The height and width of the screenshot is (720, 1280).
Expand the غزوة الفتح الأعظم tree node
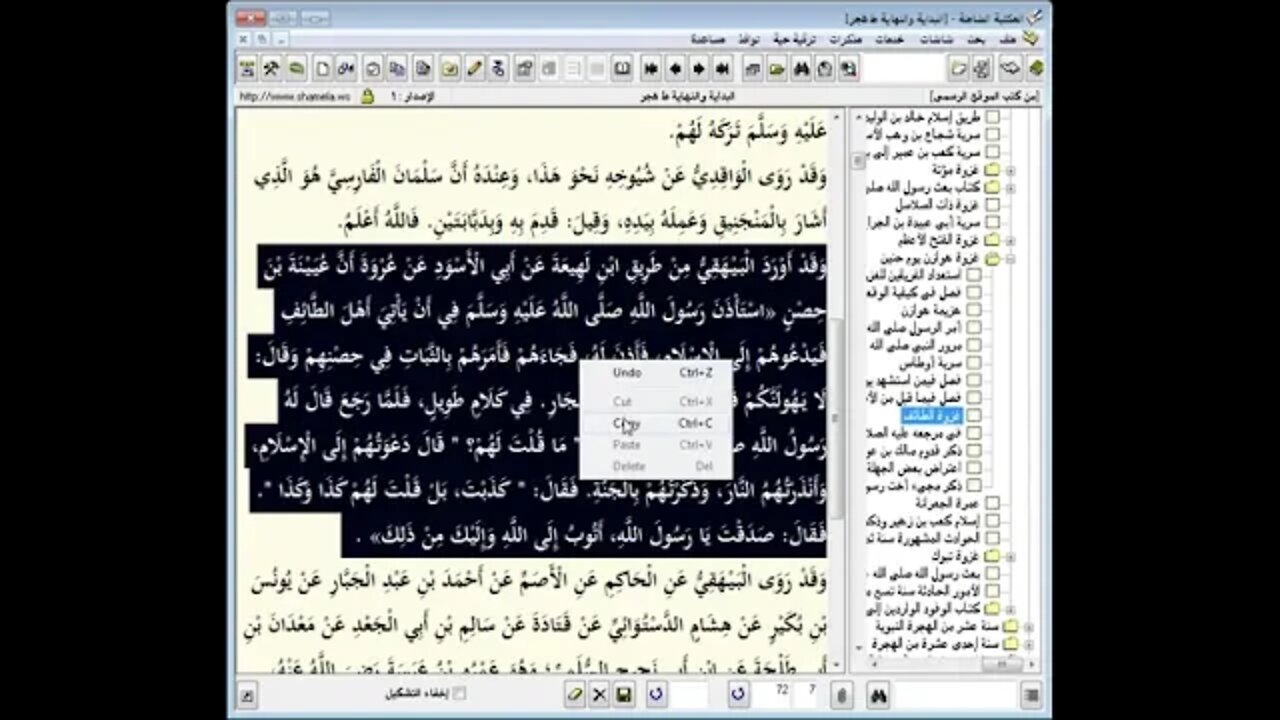point(1010,240)
